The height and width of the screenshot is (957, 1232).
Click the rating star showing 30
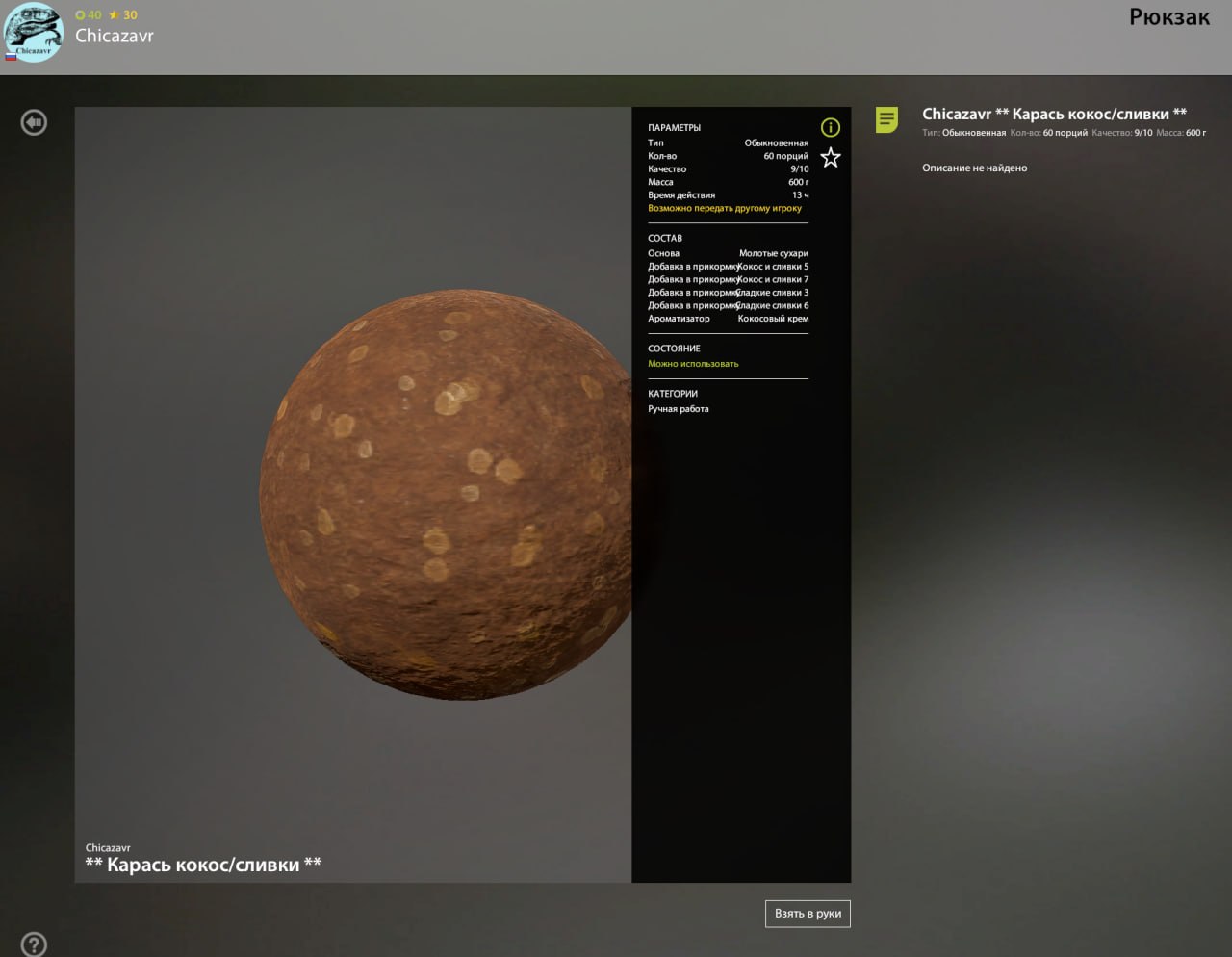click(x=114, y=15)
